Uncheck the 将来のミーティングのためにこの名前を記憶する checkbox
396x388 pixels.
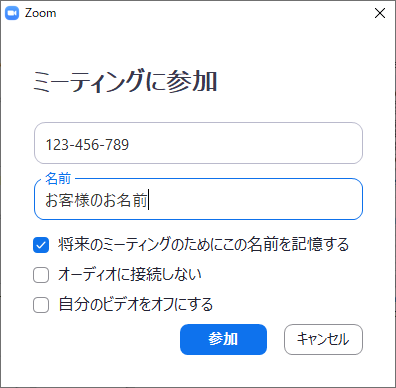[x=41, y=245]
